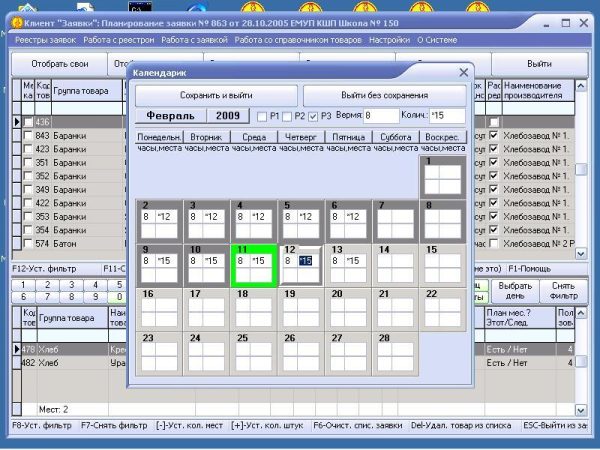Click the Отобрать свои button
The height and width of the screenshot is (450, 600).
tap(60, 64)
